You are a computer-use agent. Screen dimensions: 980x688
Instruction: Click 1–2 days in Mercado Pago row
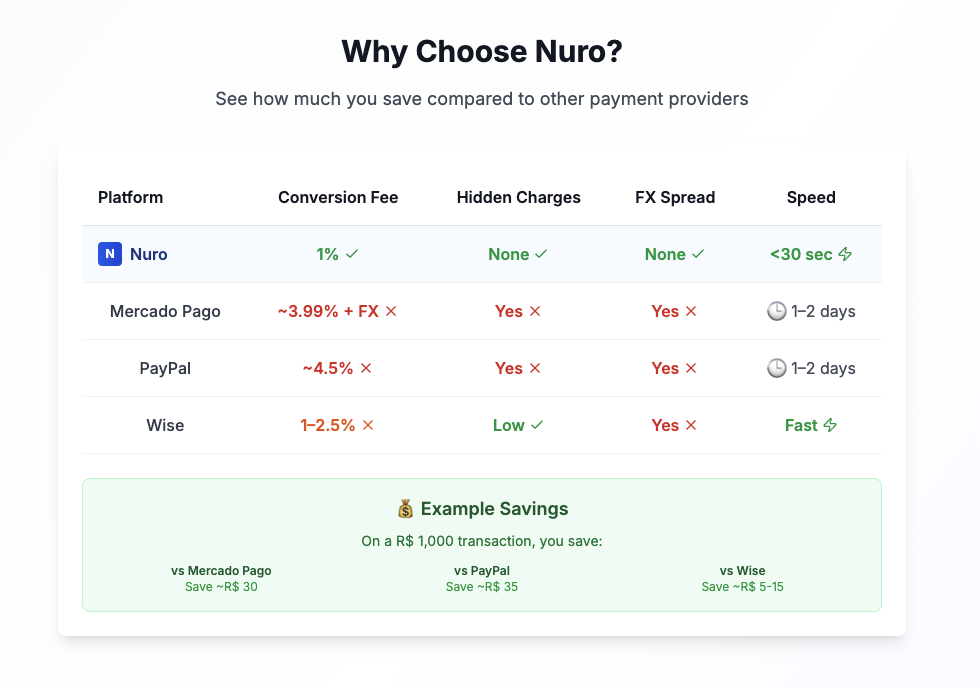click(823, 311)
